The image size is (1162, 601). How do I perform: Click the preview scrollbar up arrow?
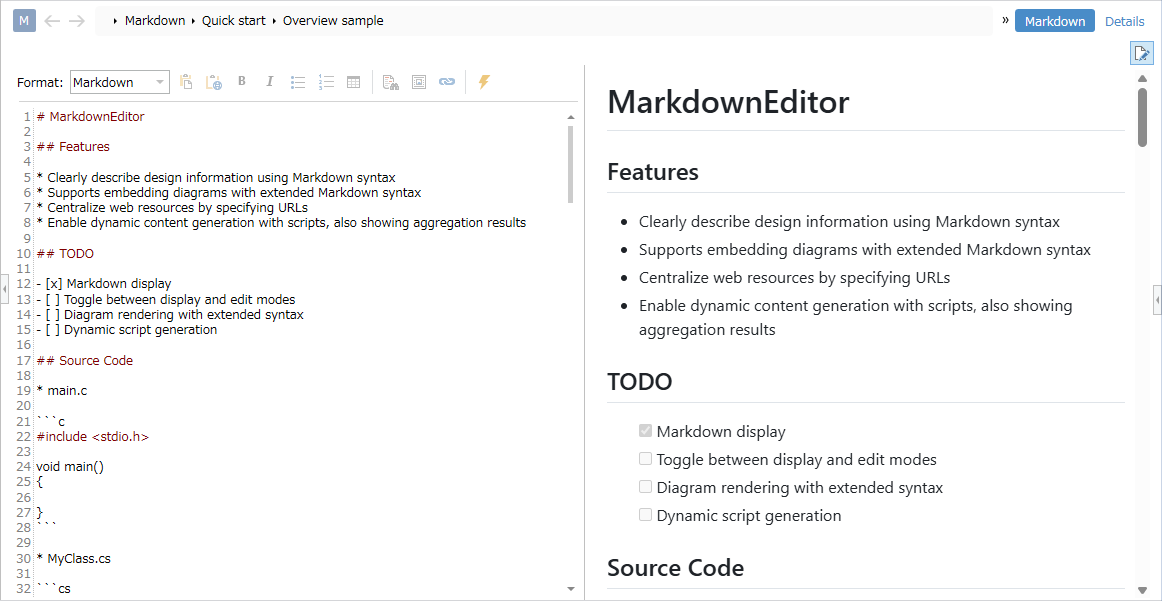pyautogui.click(x=1143, y=79)
